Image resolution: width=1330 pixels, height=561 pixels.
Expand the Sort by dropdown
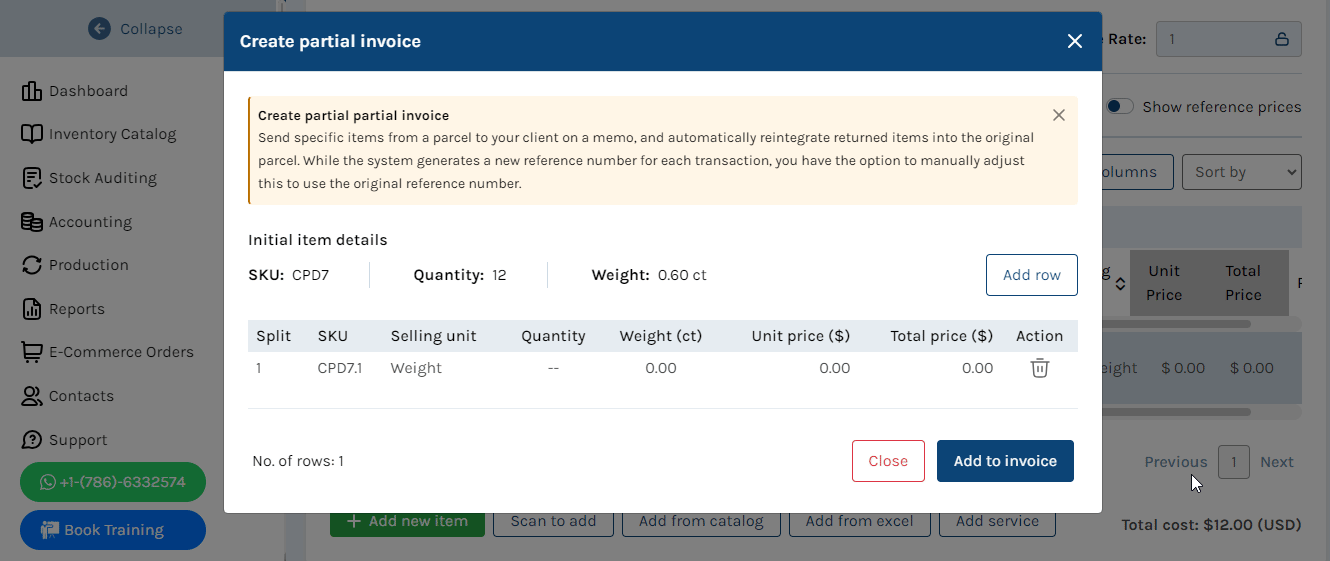point(1241,172)
